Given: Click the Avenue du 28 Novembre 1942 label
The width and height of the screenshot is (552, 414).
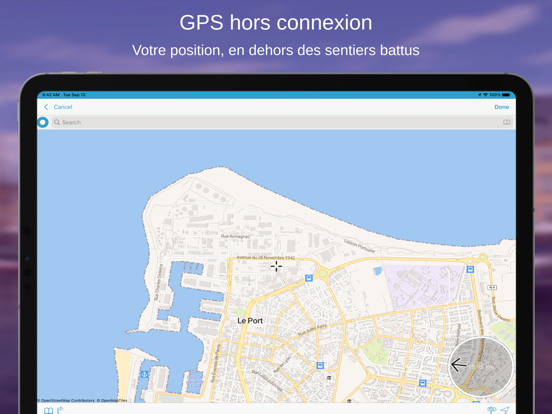Looking at the screenshot, I should click(x=265, y=257).
